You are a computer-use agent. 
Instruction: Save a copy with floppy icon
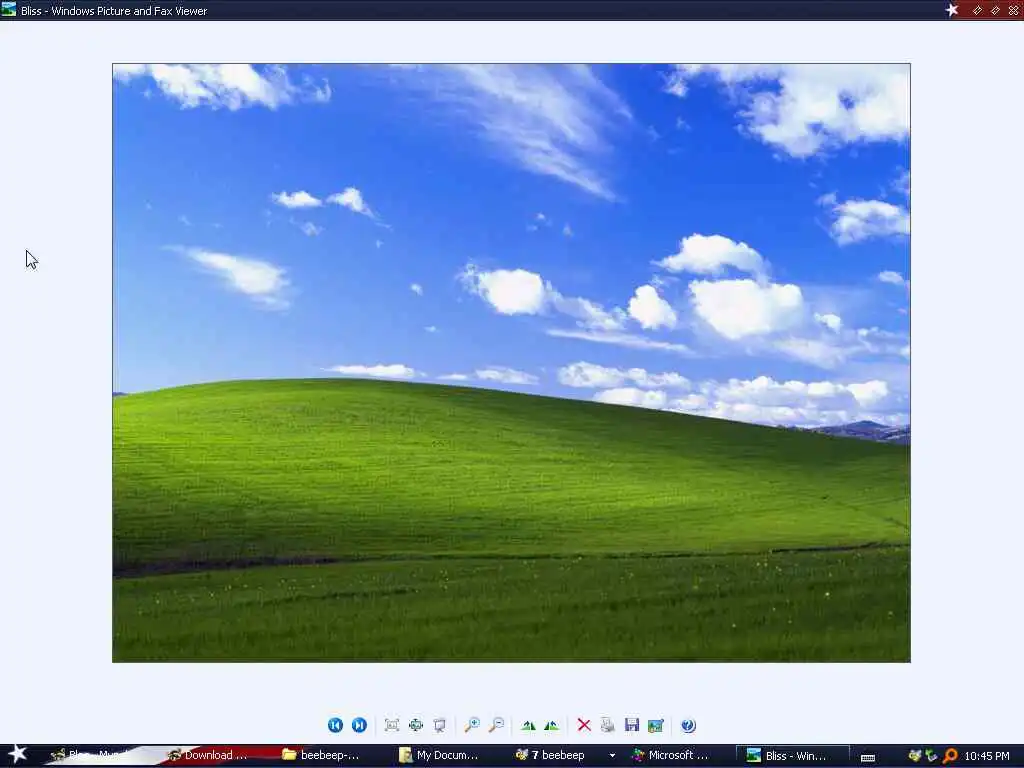click(x=632, y=725)
